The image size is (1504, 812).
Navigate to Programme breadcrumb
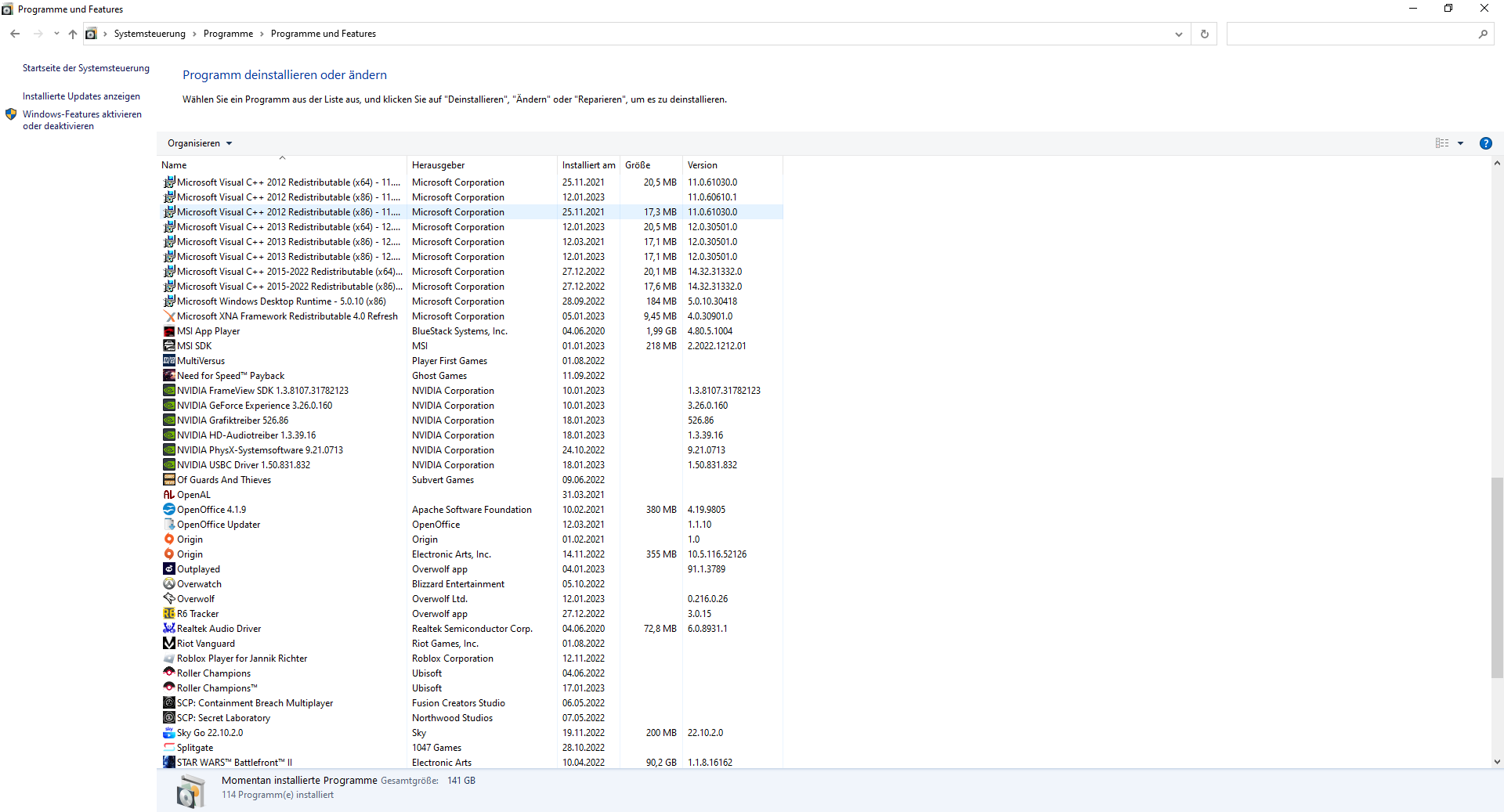[228, 34]
